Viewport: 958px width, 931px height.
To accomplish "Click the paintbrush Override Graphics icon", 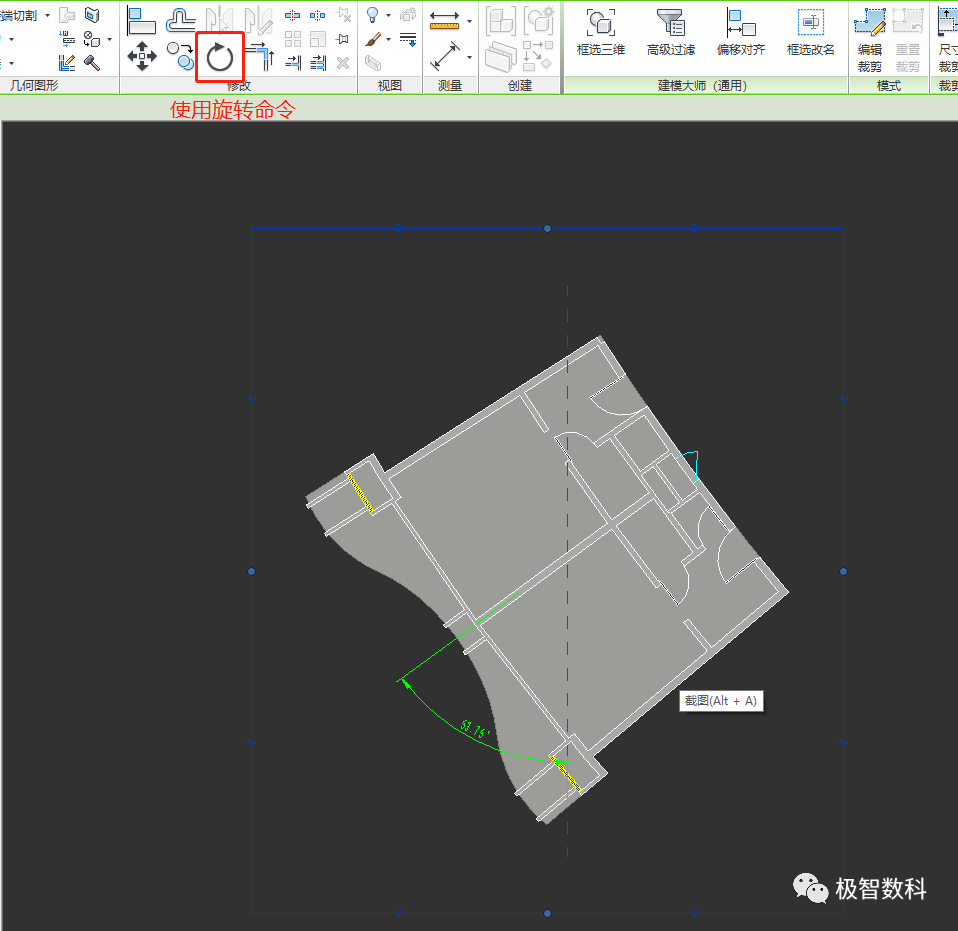I will coord(373,40).
